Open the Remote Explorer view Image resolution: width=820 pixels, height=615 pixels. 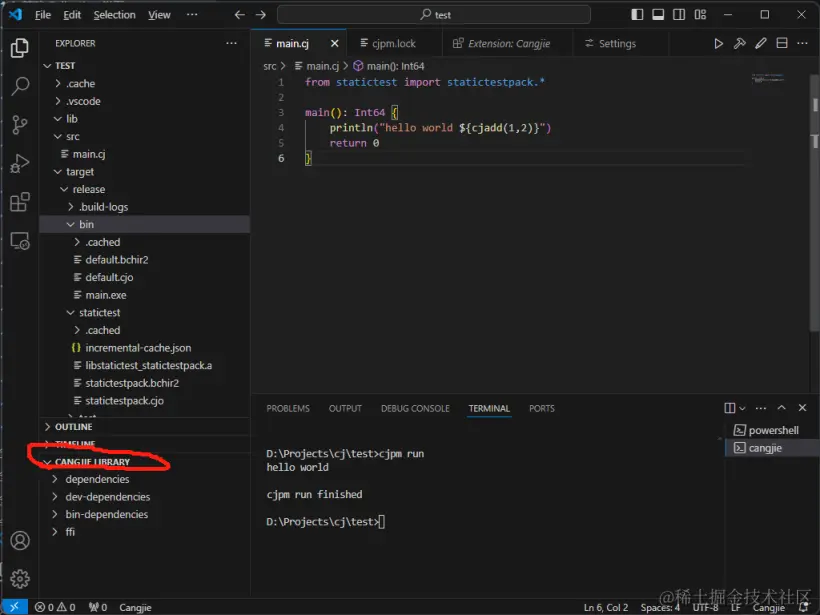(20, 241)
